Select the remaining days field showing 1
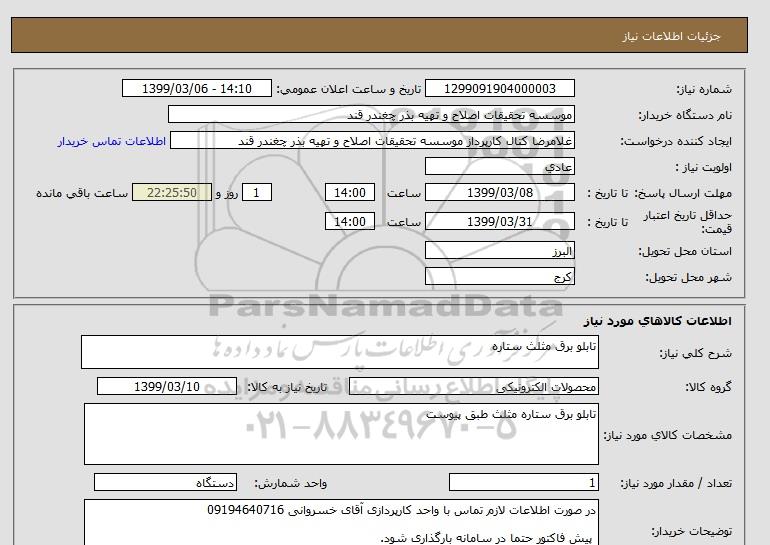The width and height of the screenshot is (770, 545). (x=257, y=192)
